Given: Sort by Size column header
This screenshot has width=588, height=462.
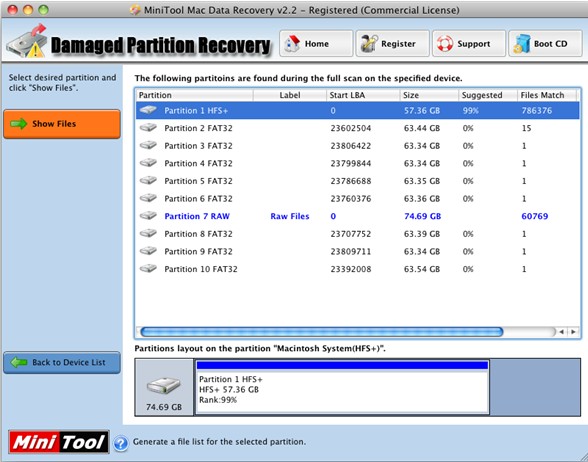Looking at the screenshot, I should tap(429, 95).
